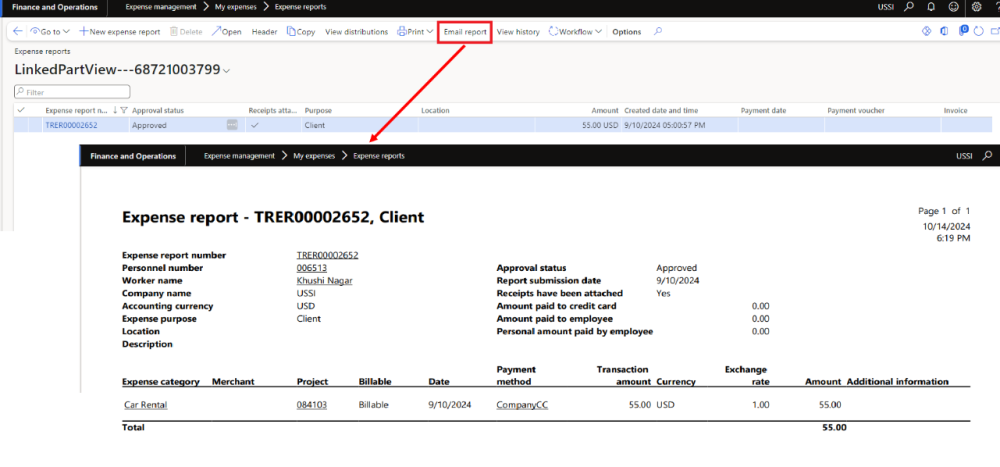
Task: Click Header in the toolbar
Action: [264, 32]
